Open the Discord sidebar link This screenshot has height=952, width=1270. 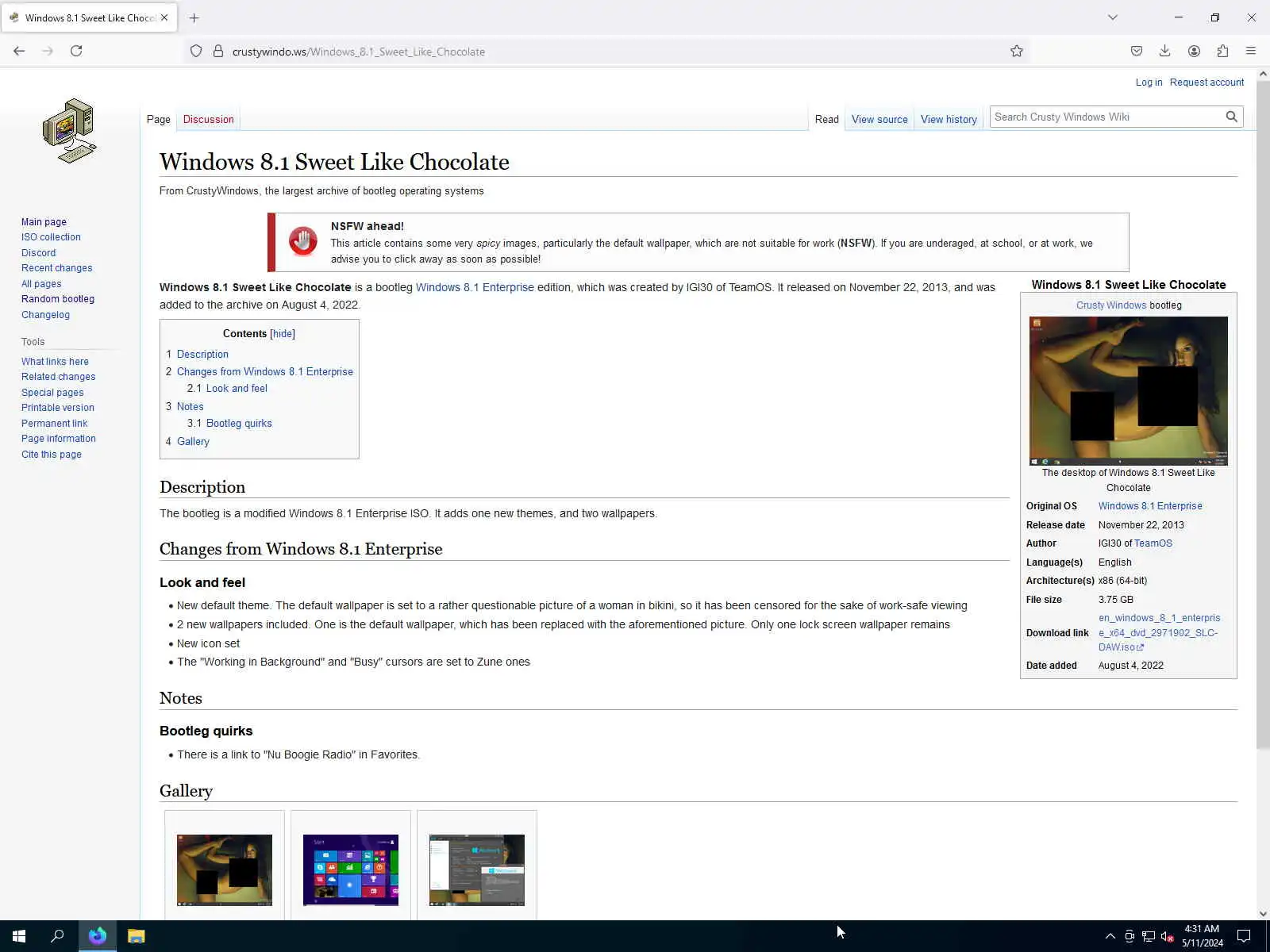(38, 253)
